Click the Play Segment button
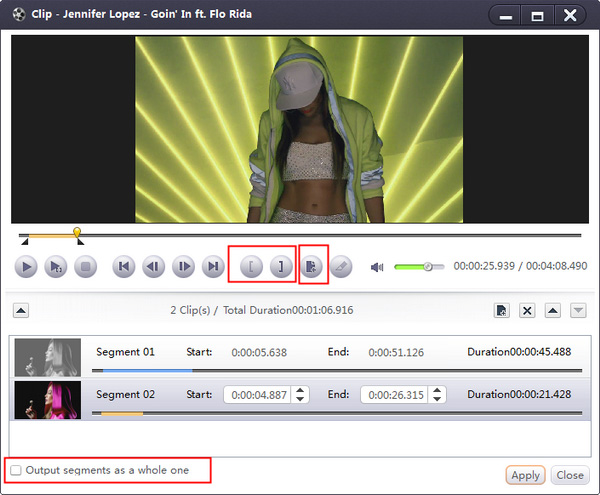 [x=56, y=267]
